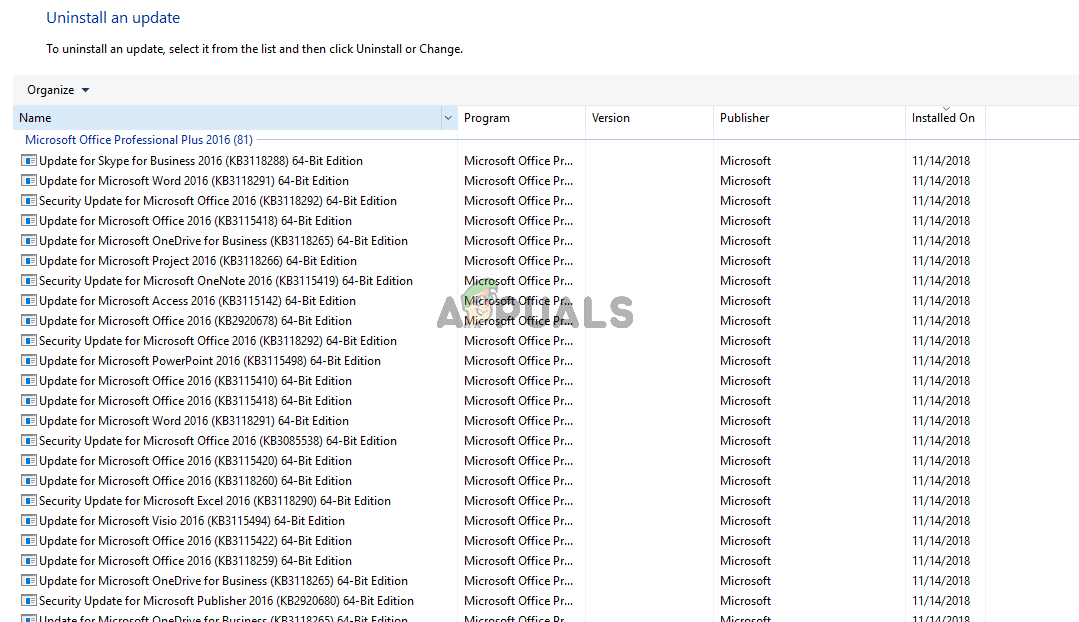Click the icon of Security Update KB3085538 row
Screen dimensions: 1079x622
click(29, 440)
